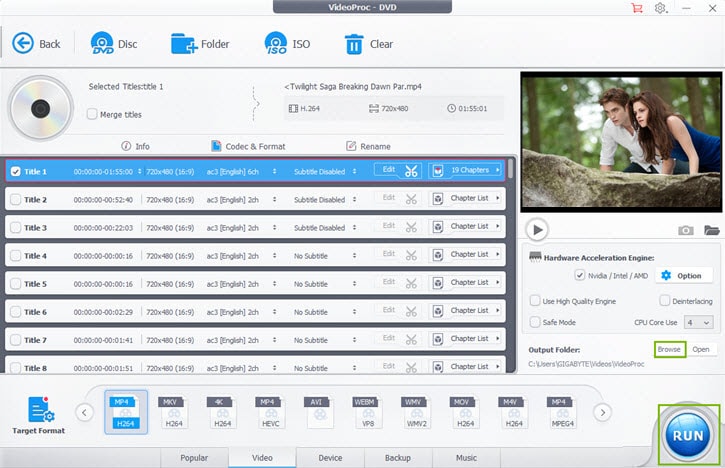Check the Title 2 checkbox

pos(15,199)
